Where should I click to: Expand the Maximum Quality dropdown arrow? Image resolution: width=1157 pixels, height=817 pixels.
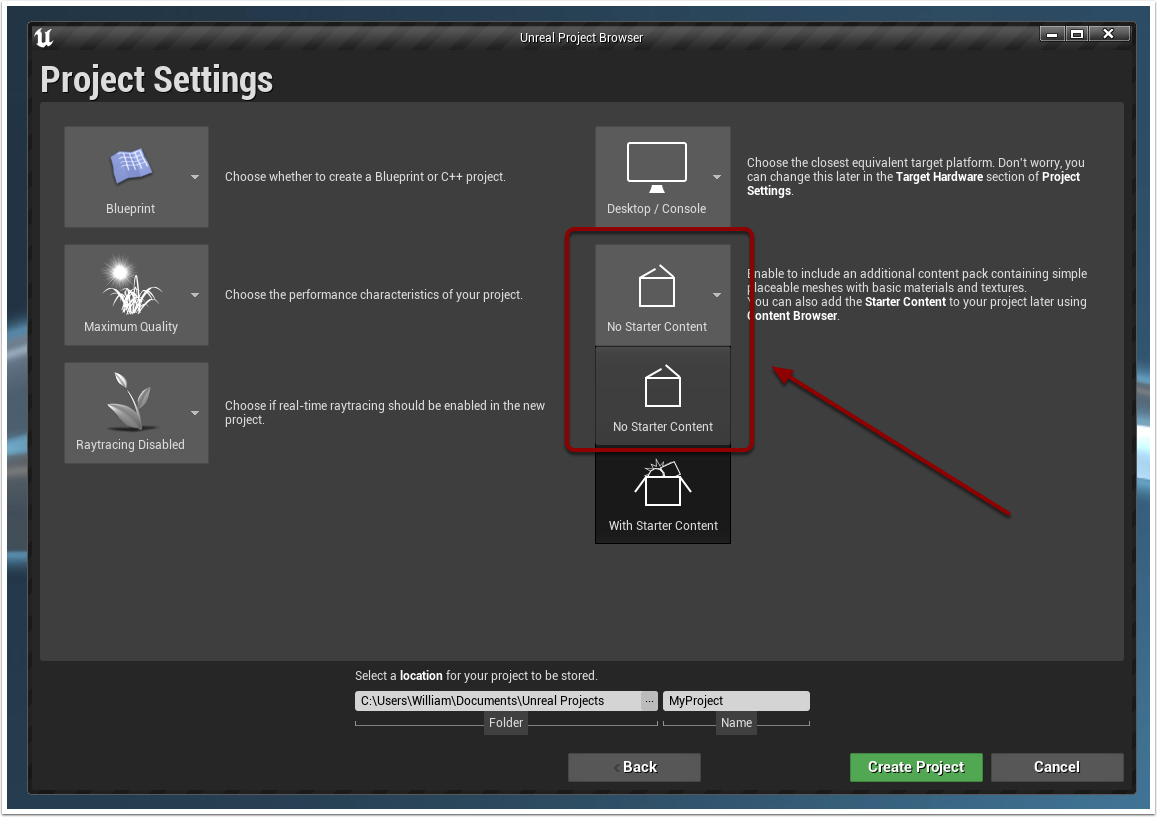pos(195,295)
